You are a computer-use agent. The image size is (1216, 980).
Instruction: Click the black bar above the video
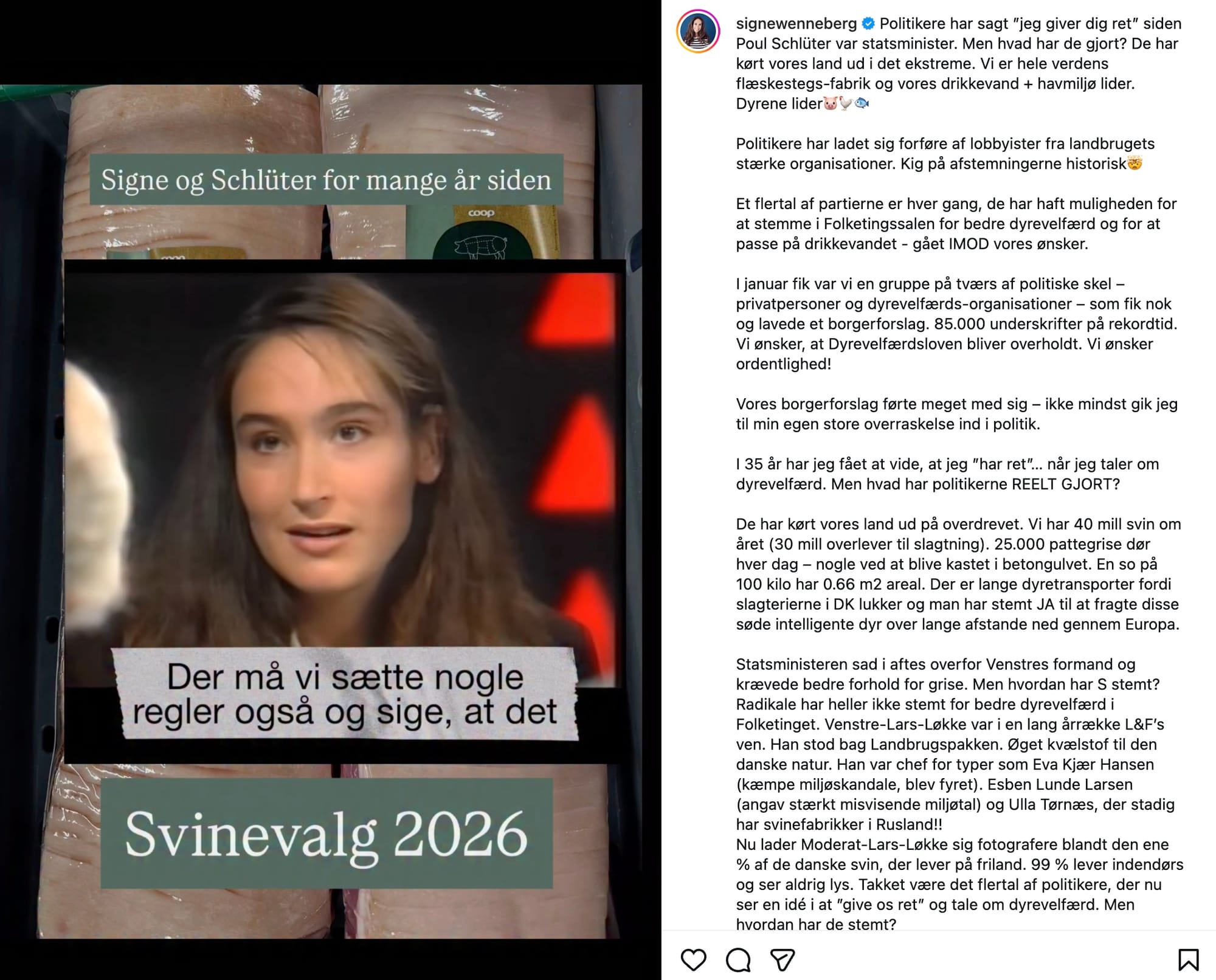coord(331,42)
